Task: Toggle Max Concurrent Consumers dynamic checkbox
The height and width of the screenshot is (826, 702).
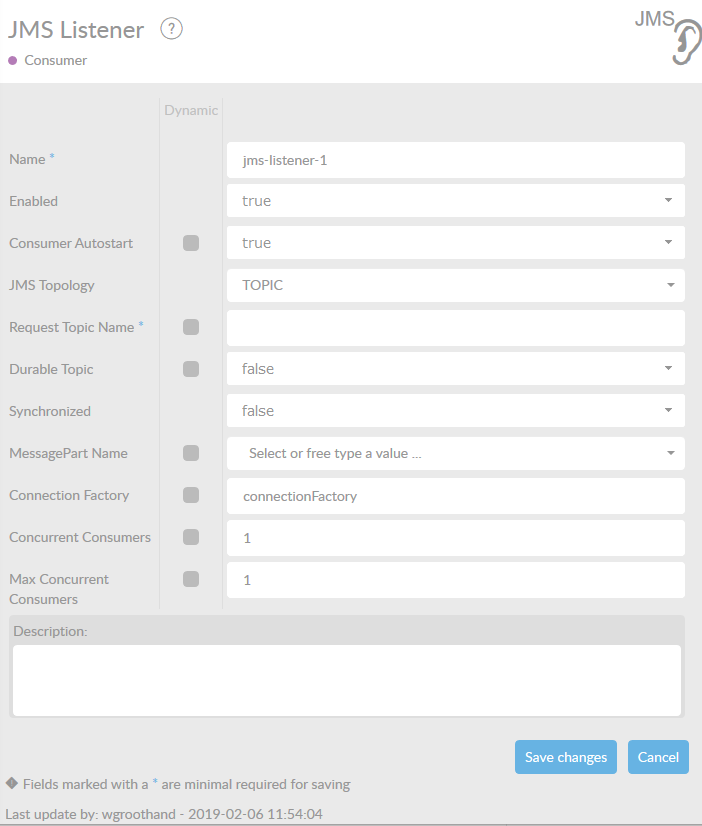Action: point(191,579)
